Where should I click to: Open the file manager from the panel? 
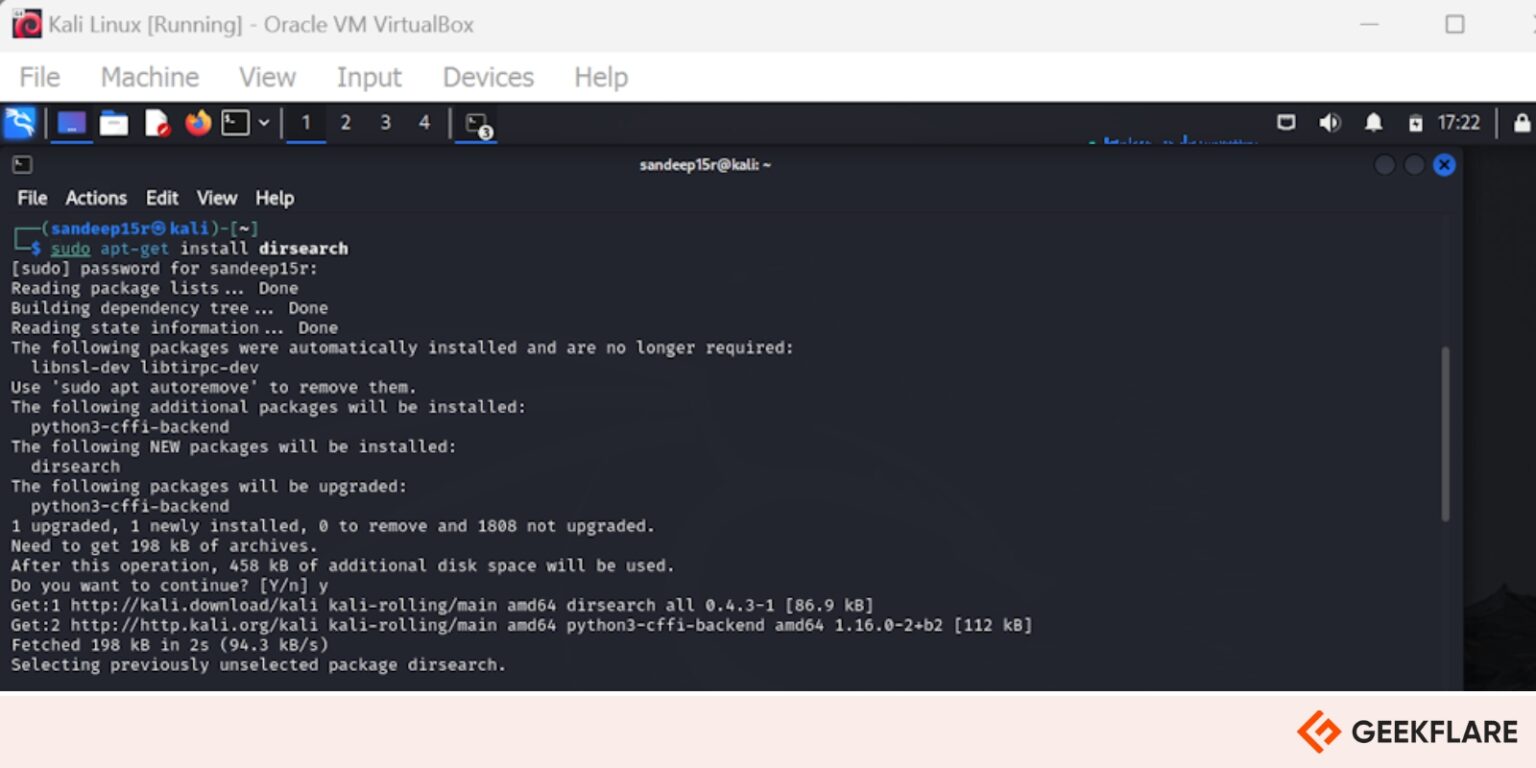(113, 122)
